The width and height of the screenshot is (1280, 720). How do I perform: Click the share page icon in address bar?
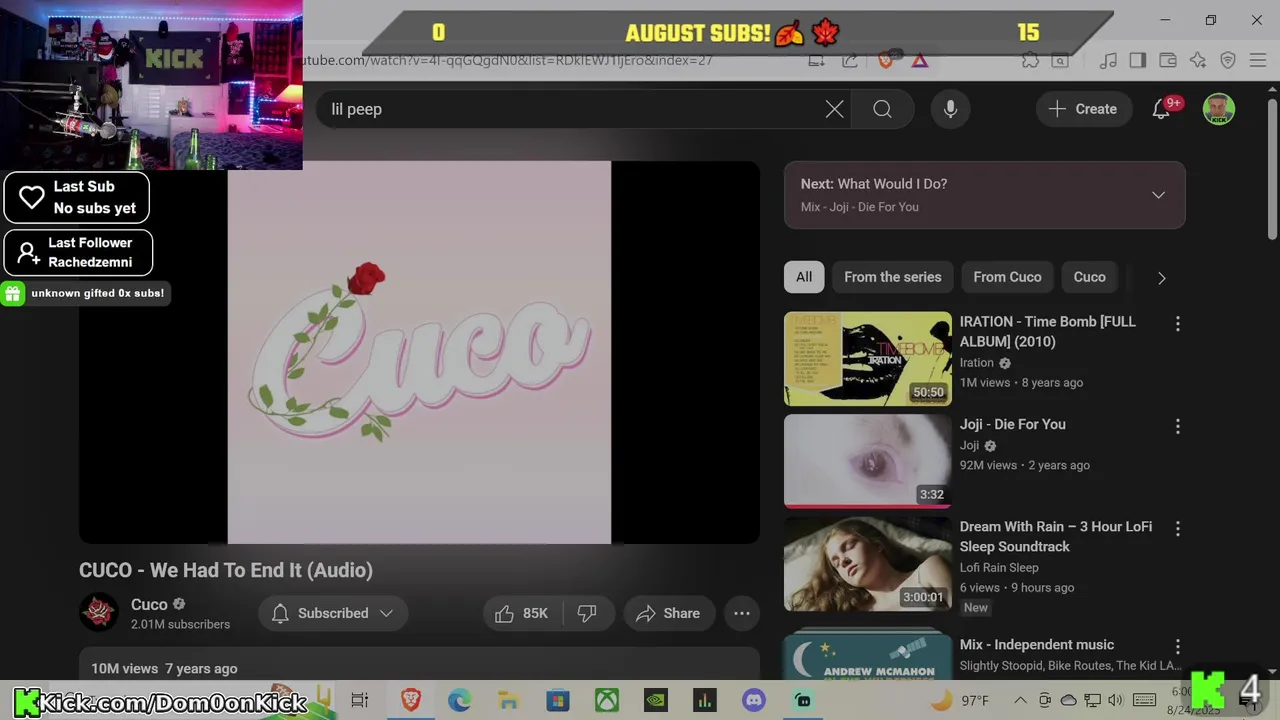(x=850, y=61)
